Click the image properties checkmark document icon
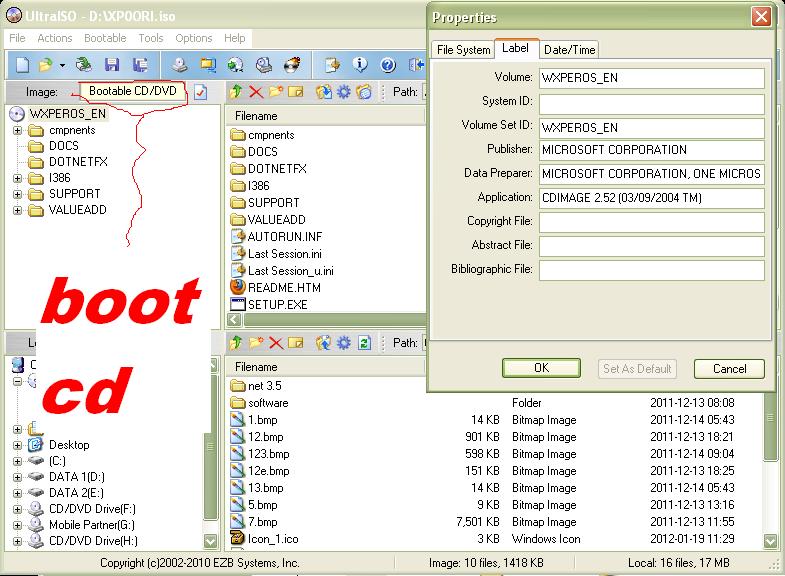Screen dimensions: 785x576 coord(200,92)
